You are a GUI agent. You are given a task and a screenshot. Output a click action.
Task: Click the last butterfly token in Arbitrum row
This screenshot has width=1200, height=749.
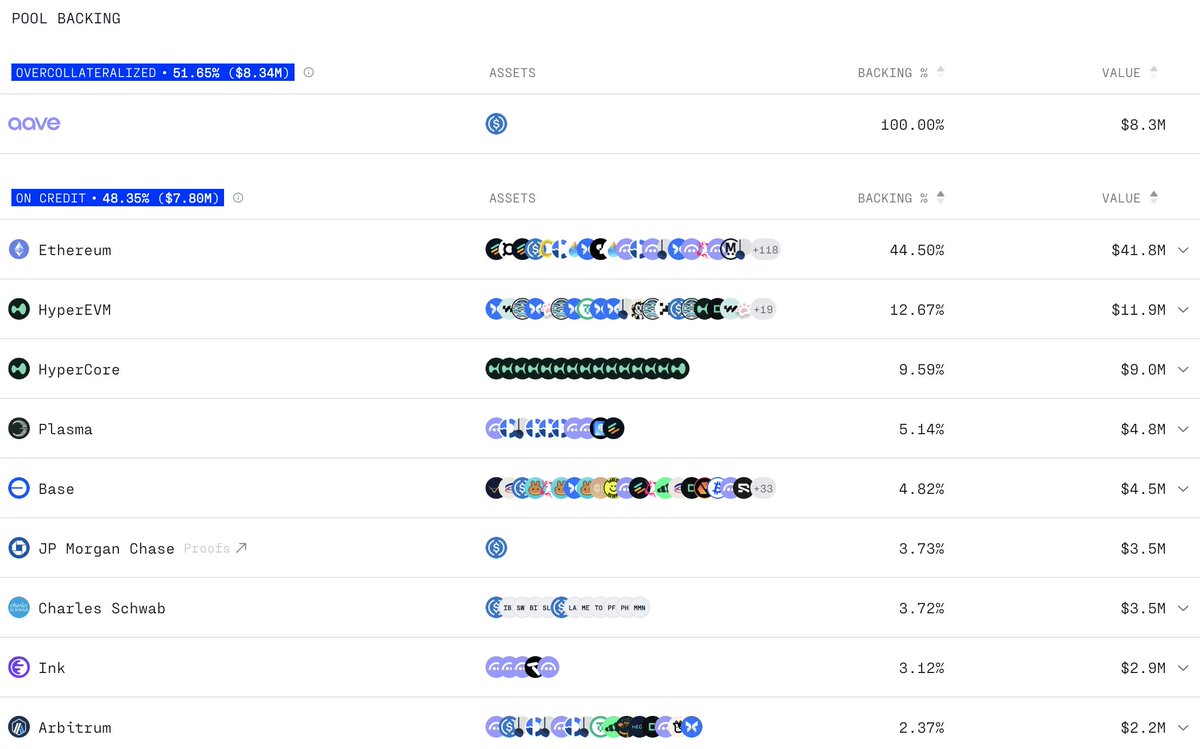692,727
